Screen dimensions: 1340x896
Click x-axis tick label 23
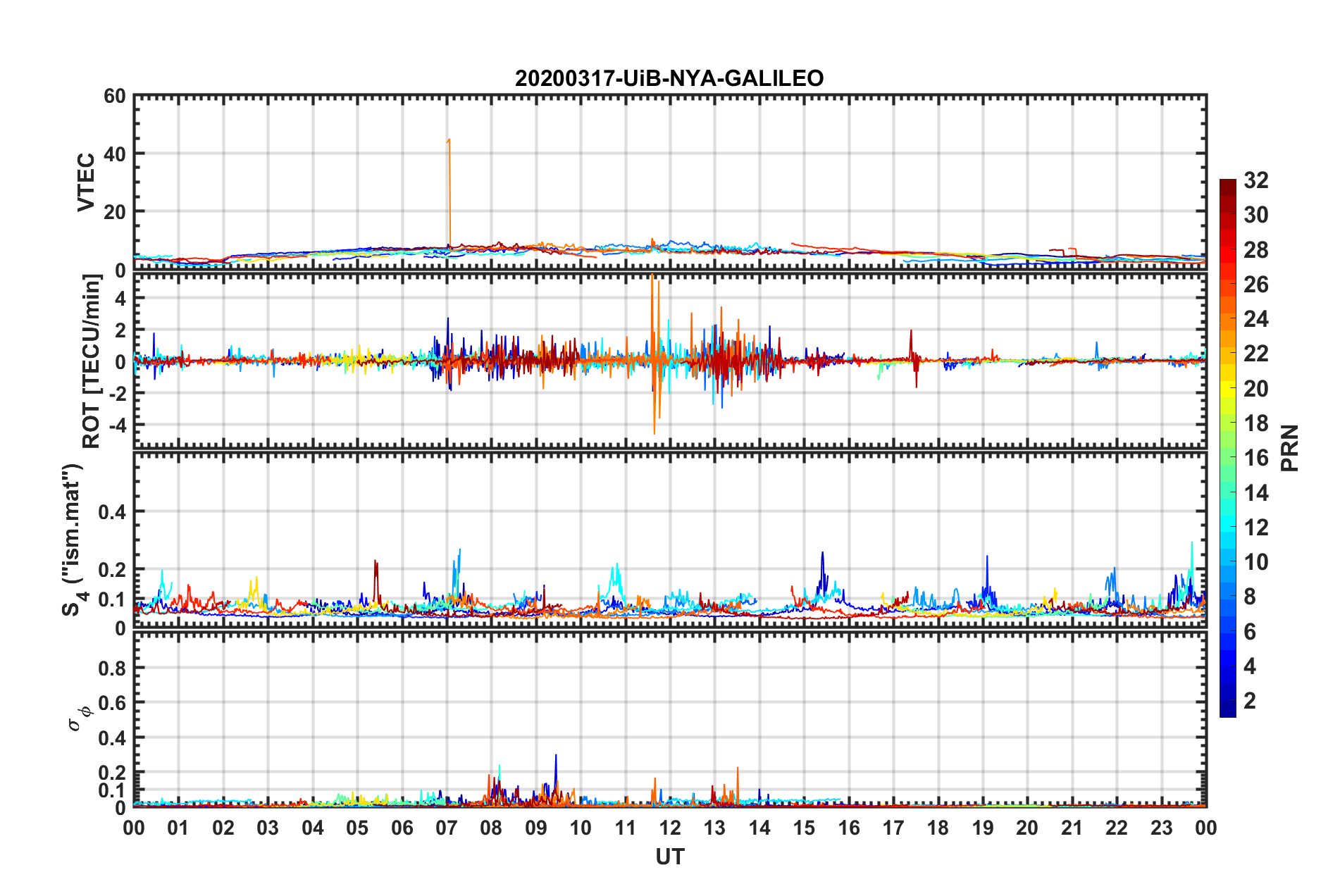(x=1161, y=828)
